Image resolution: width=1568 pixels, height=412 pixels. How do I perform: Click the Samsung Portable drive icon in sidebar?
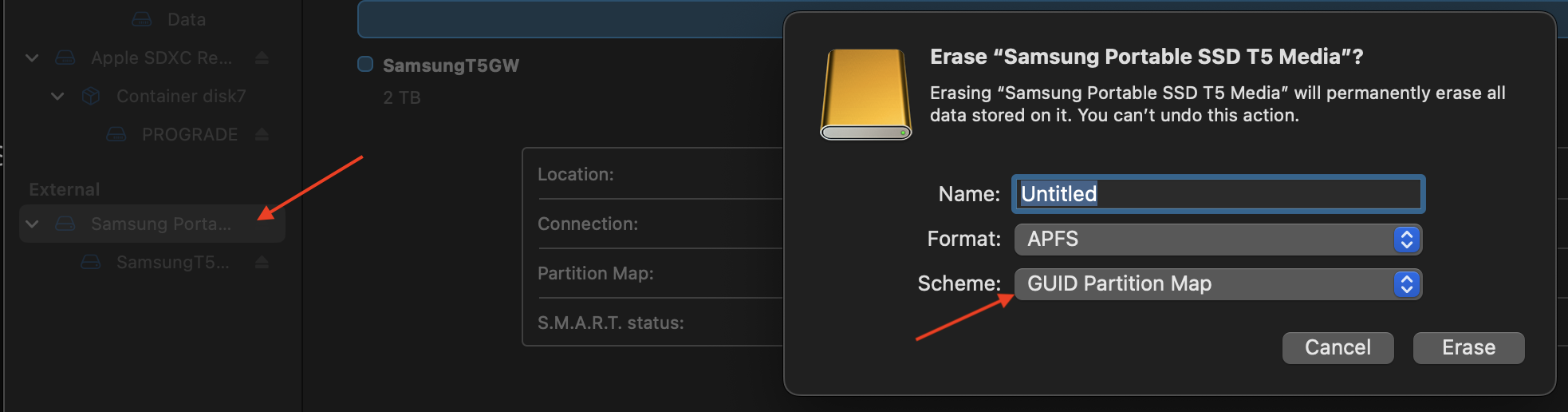(65, 224)
